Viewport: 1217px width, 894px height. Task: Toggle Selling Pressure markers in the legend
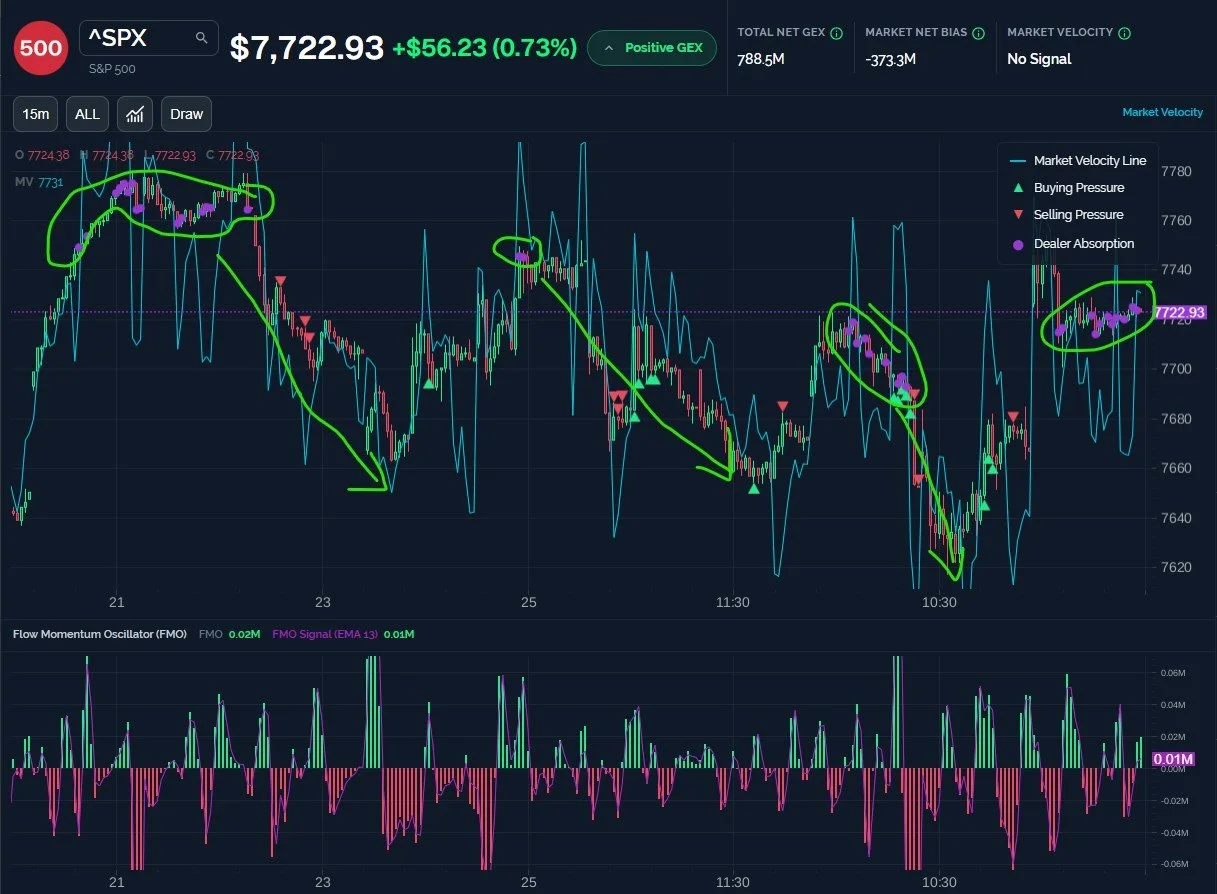pyautogui.click(x=1067, y=214)
